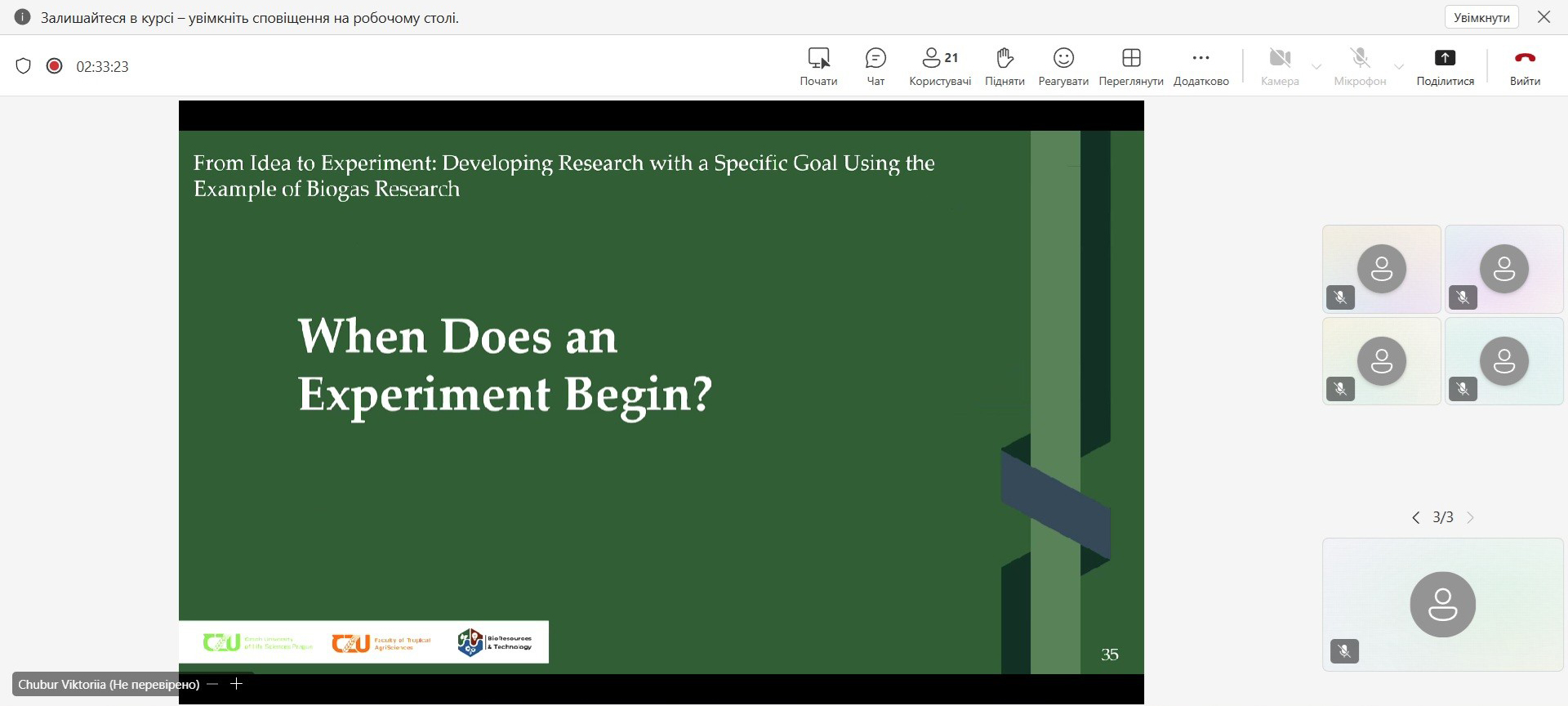This screenshot has width=1568, height=706.
Task: Go to next participants page
Action: pyautogui.click(x=1471, y=518)
